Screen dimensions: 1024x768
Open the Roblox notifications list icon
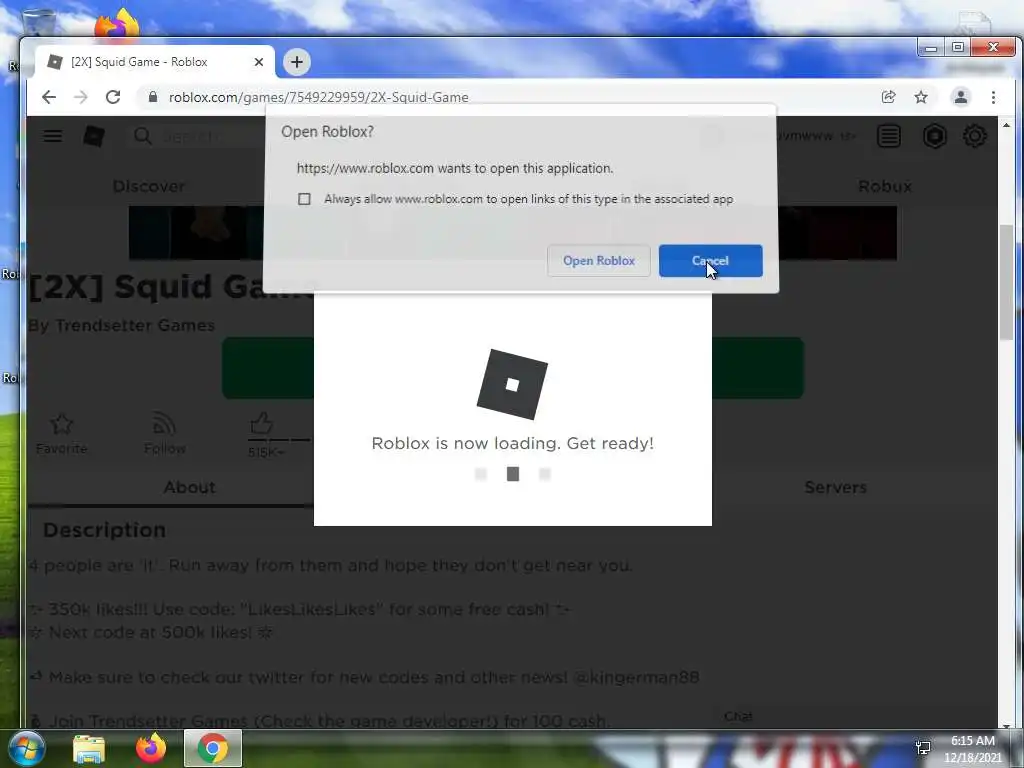(x=889, y=136)
